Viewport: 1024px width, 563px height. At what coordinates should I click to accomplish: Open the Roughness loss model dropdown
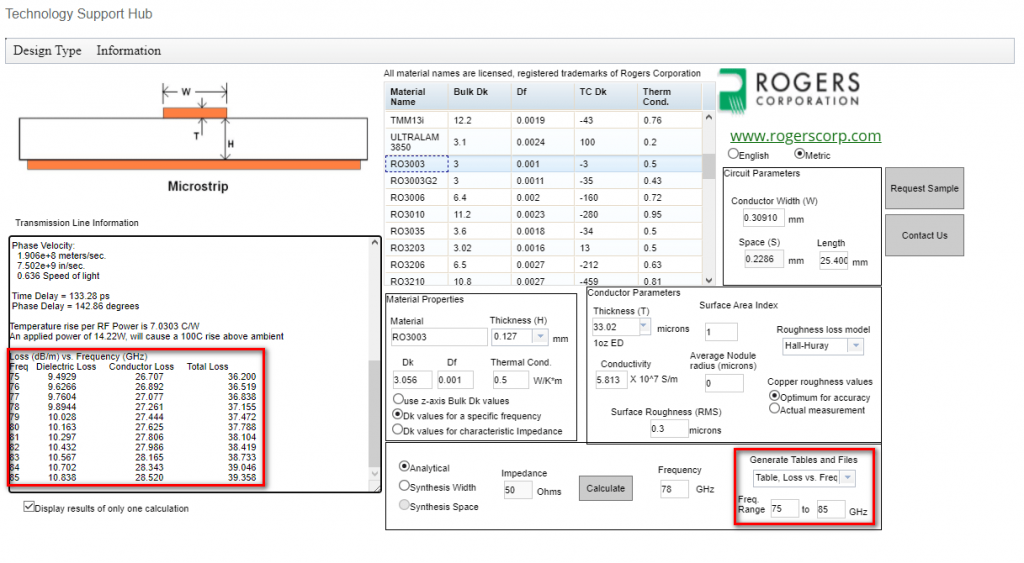click(856, 346)
